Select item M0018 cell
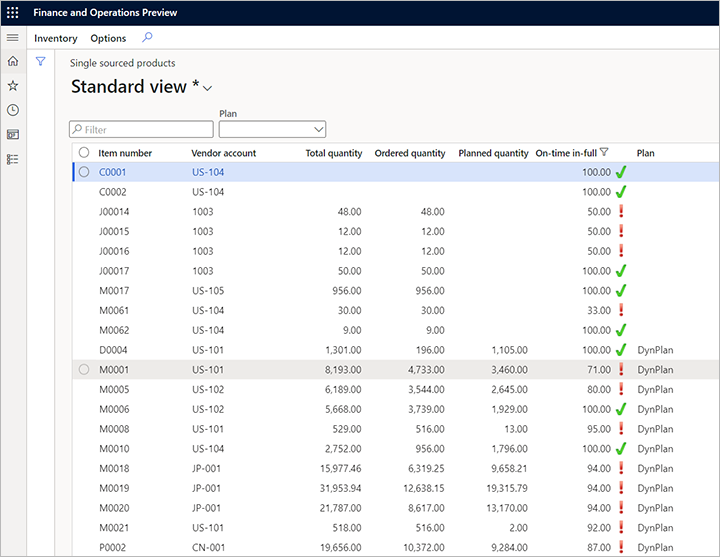Image resolution: width=720 pixels, height=557 pixels. click(x=114, y=468)
